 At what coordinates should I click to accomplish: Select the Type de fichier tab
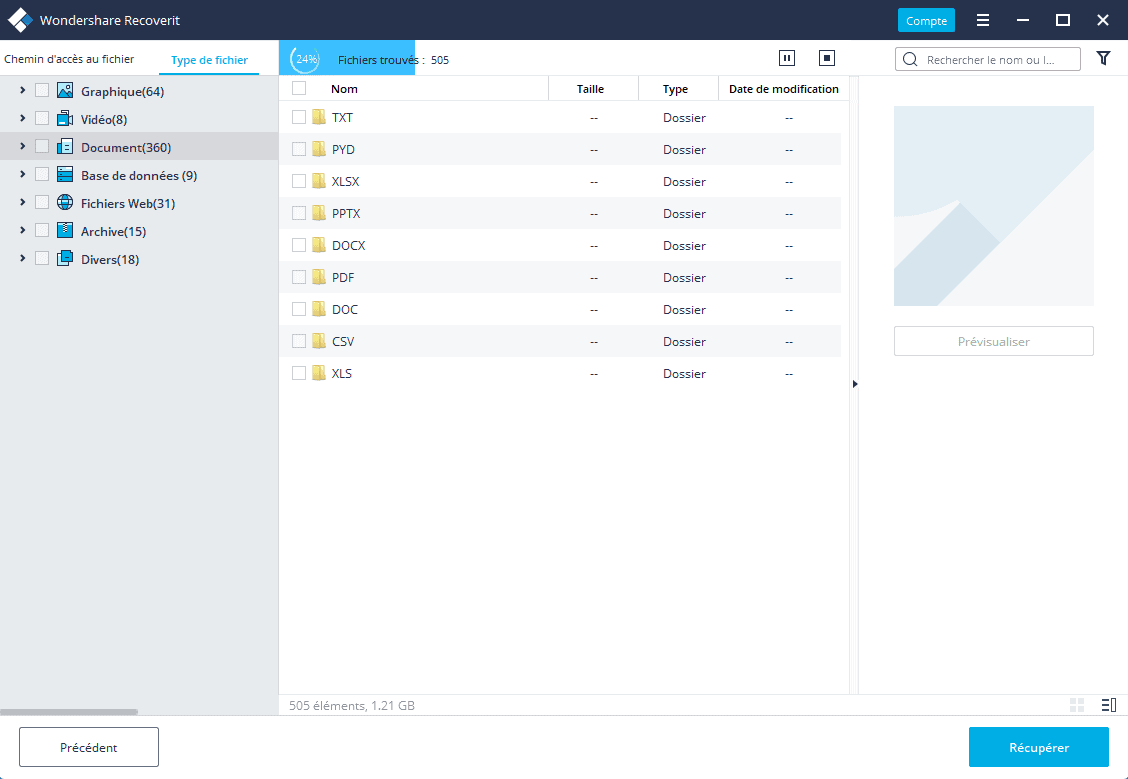click(x=209, y=60)
